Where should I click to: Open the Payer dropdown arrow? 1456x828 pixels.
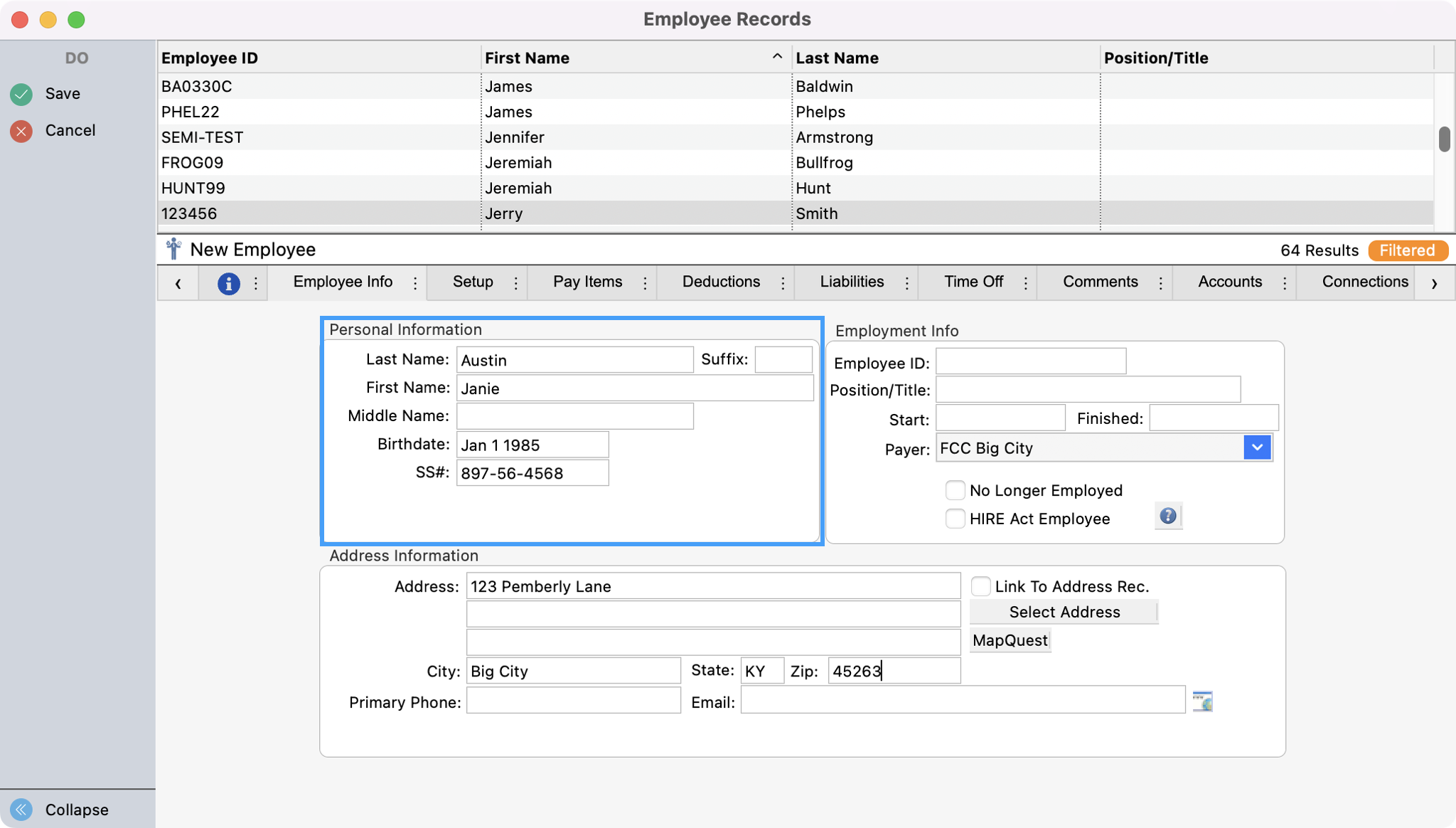1257,447
